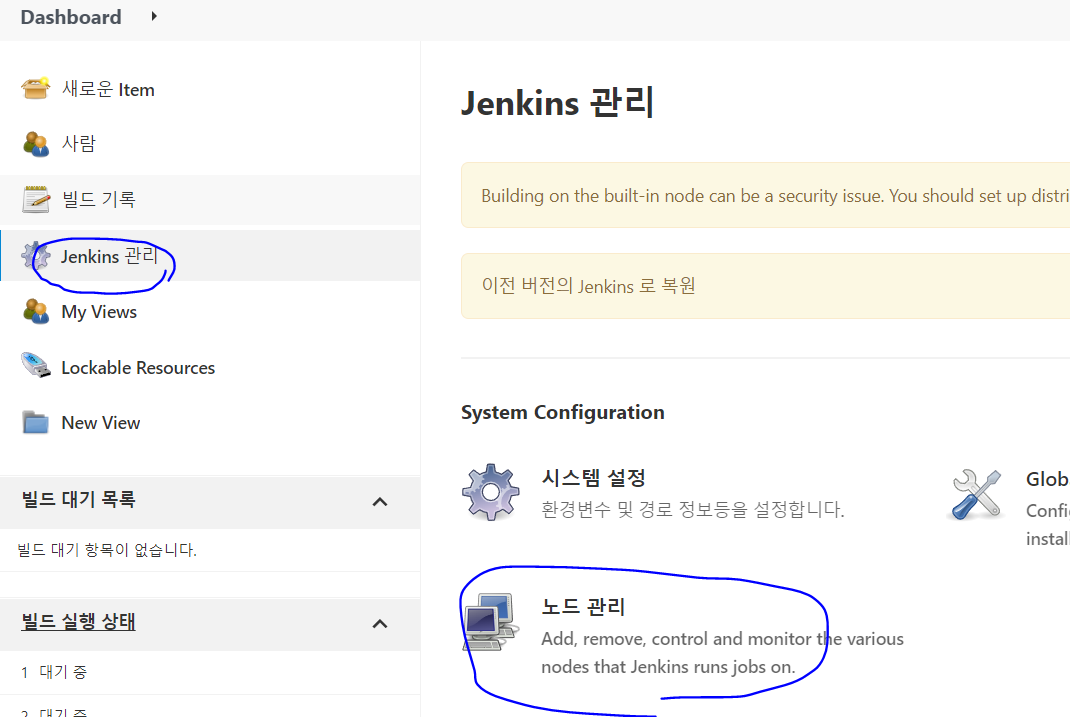Click the Global Tool Configuration tools icon
The image size is (1070, 717).
point(977,494)
